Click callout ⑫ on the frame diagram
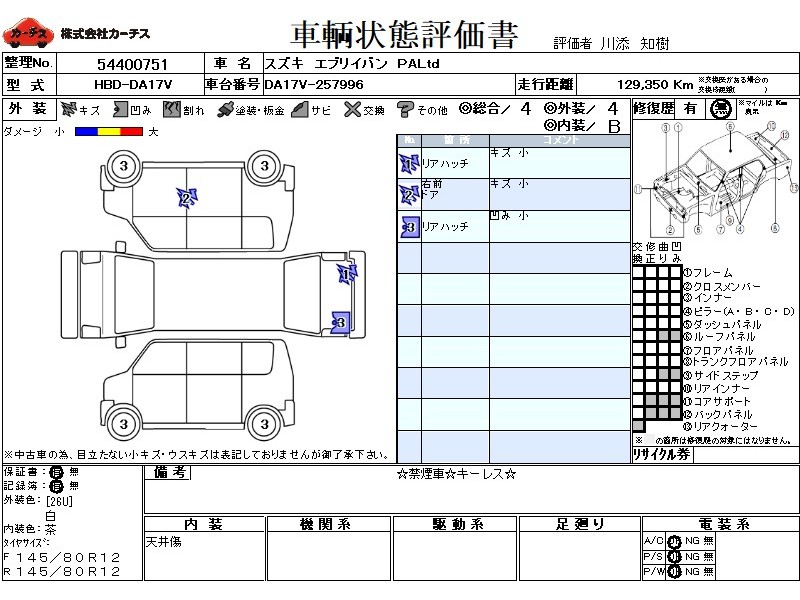 pos(785,134)
